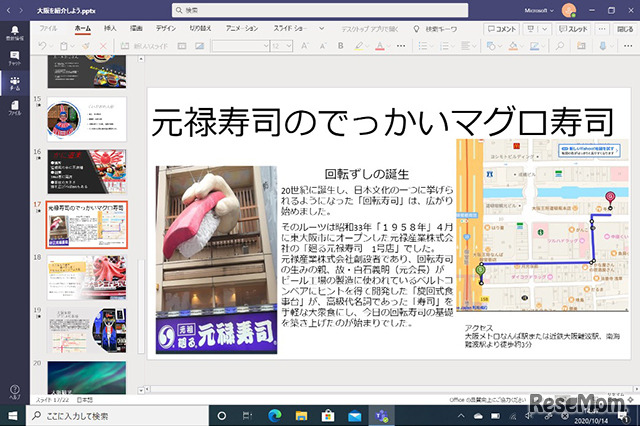This screenshot has width=640, height=426.
Task: Click the text alignment icon
Action: pos(466,46)
